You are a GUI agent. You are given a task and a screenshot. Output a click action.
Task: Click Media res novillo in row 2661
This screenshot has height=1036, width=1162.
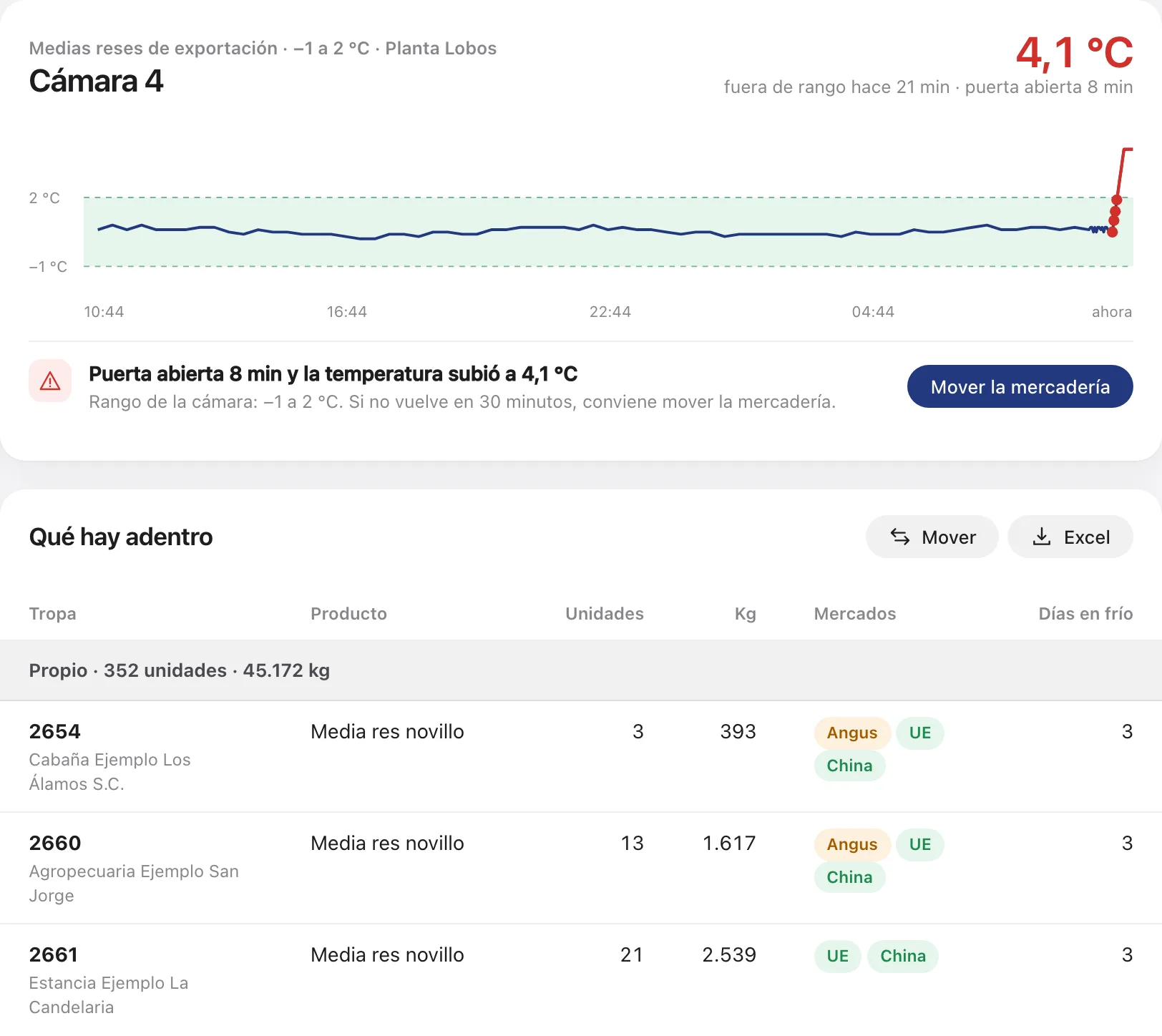(x=387, y=955)
